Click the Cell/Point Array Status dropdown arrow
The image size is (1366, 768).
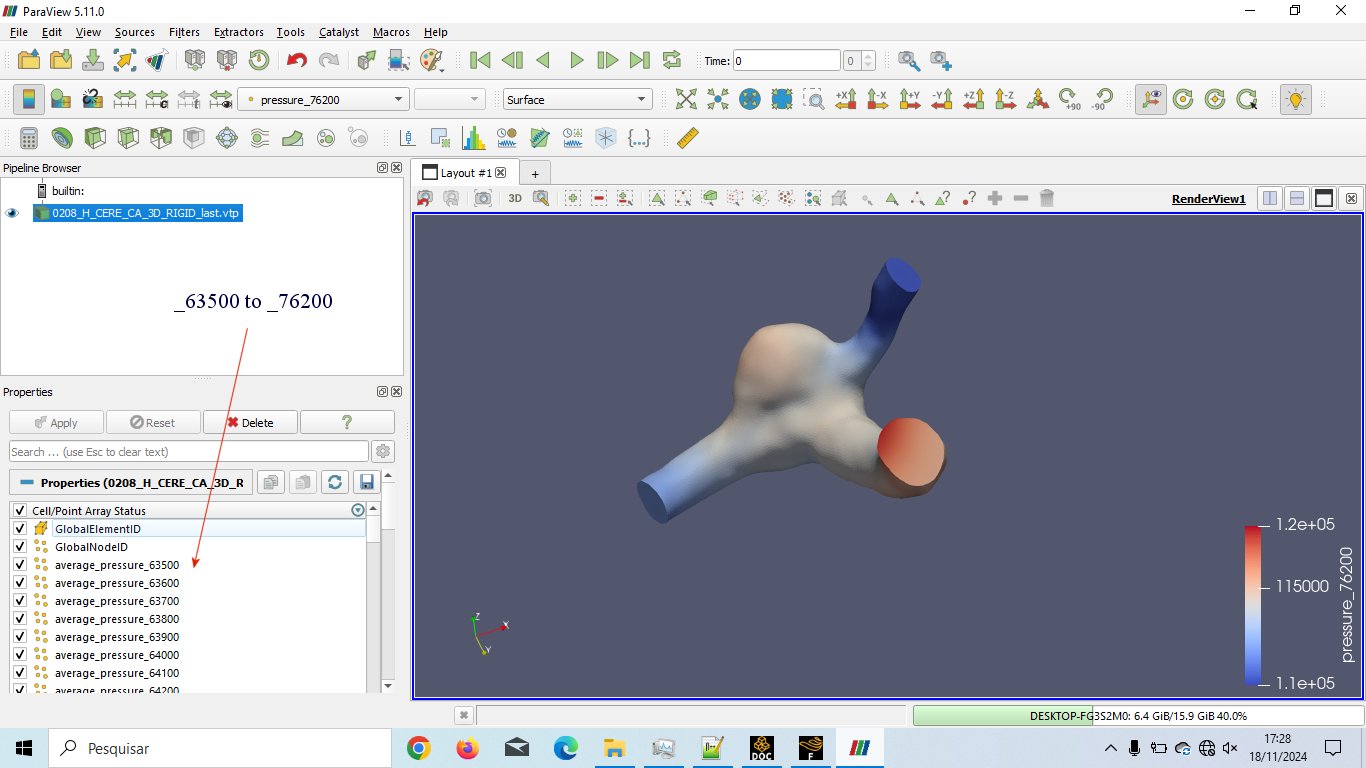[358, 510]
